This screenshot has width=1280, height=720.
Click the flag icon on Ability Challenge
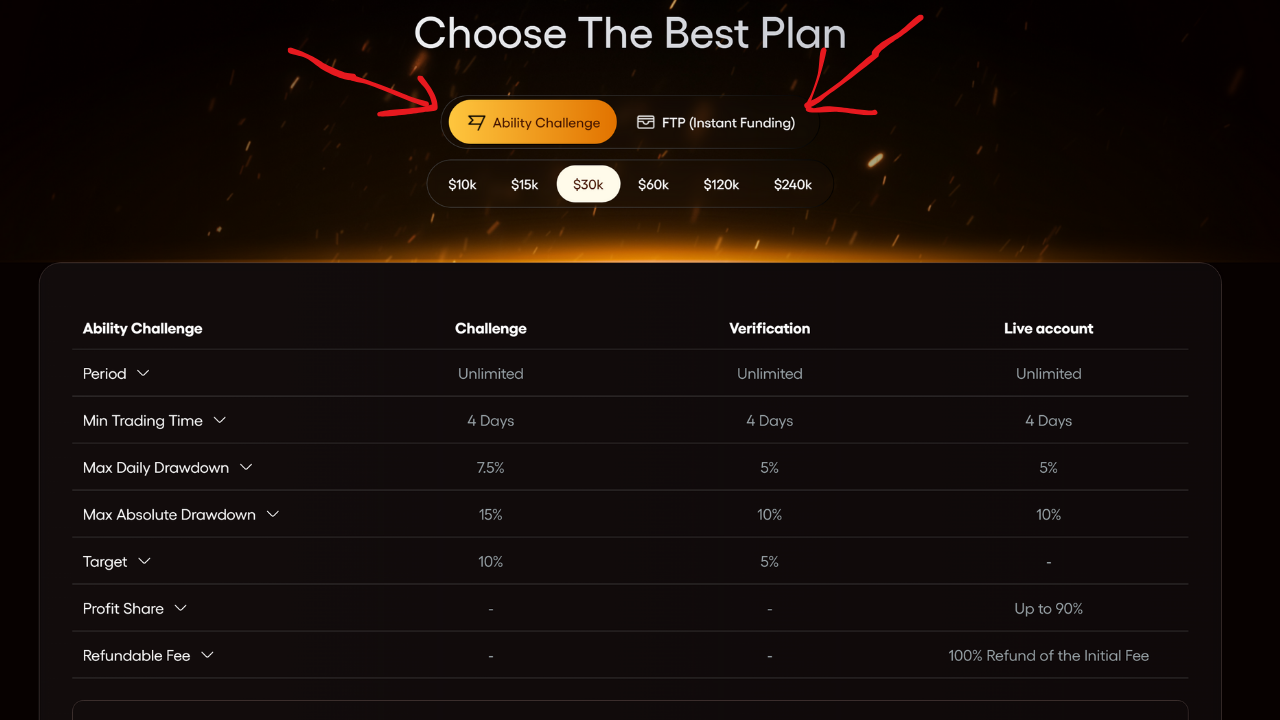(x=476, y=122)
